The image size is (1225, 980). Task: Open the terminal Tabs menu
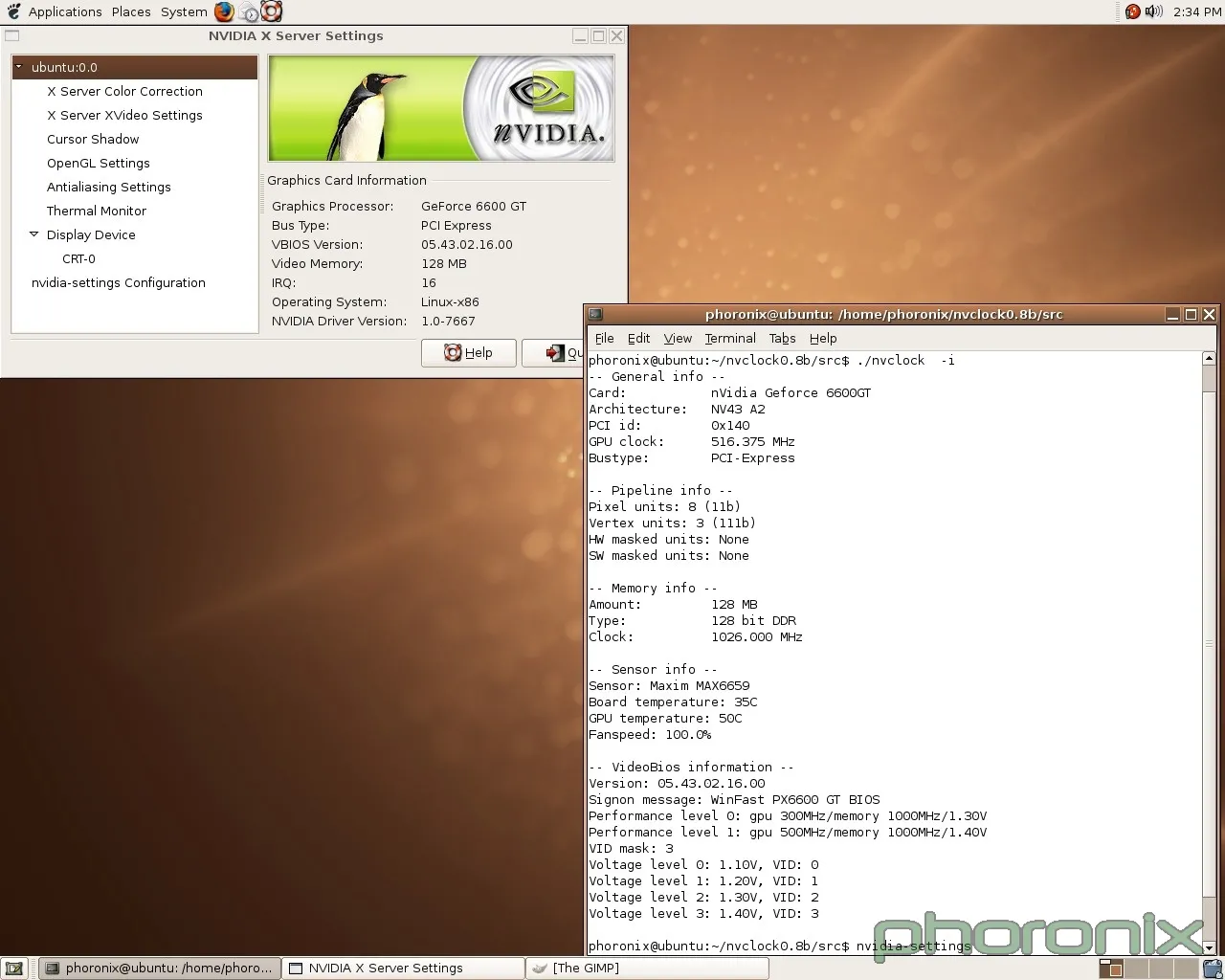coord(782,338)
